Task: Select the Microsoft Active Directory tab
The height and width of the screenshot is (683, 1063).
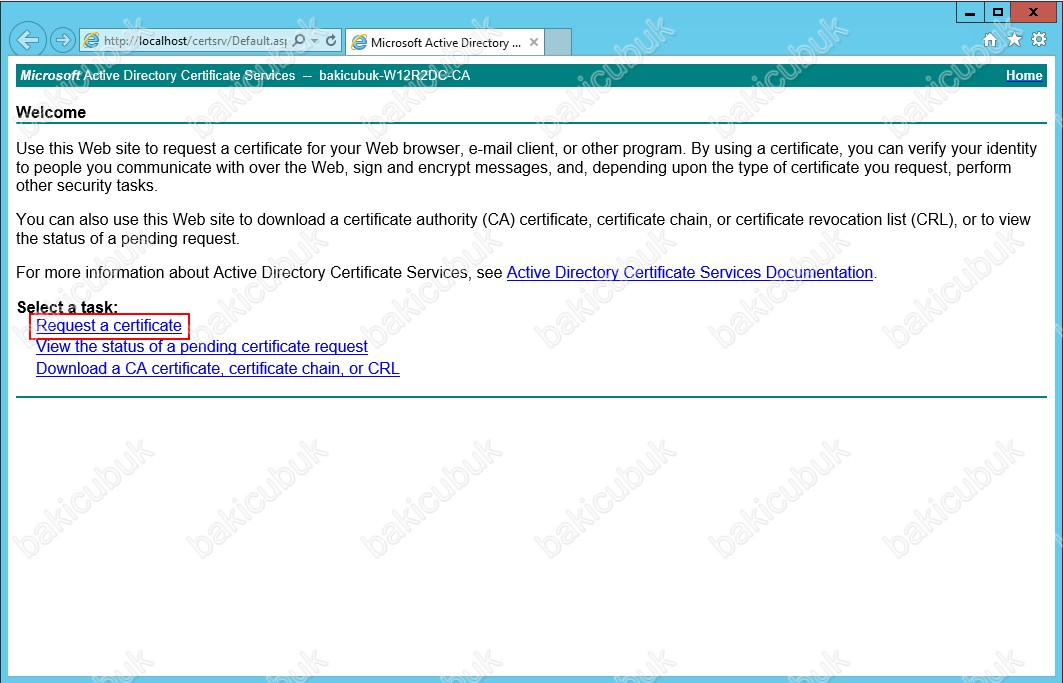Action: (445, 42)
